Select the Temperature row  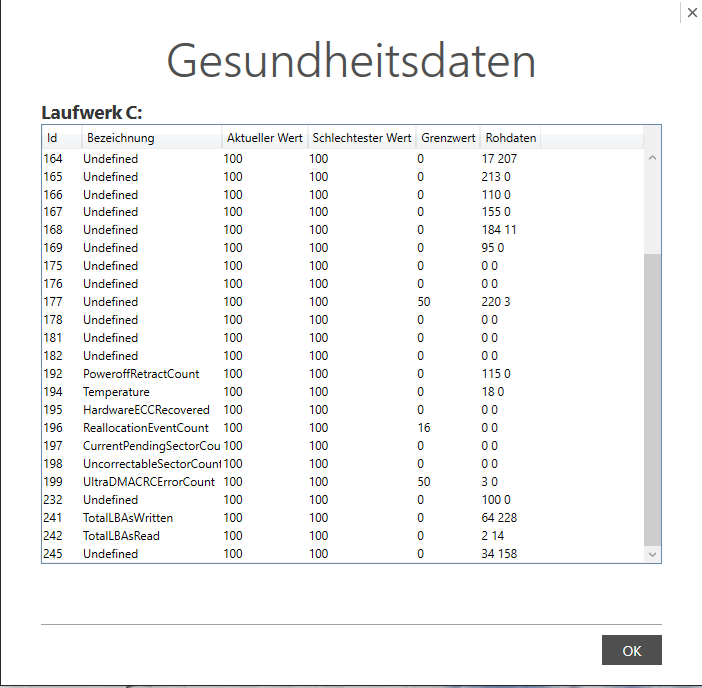click(342, 392)
